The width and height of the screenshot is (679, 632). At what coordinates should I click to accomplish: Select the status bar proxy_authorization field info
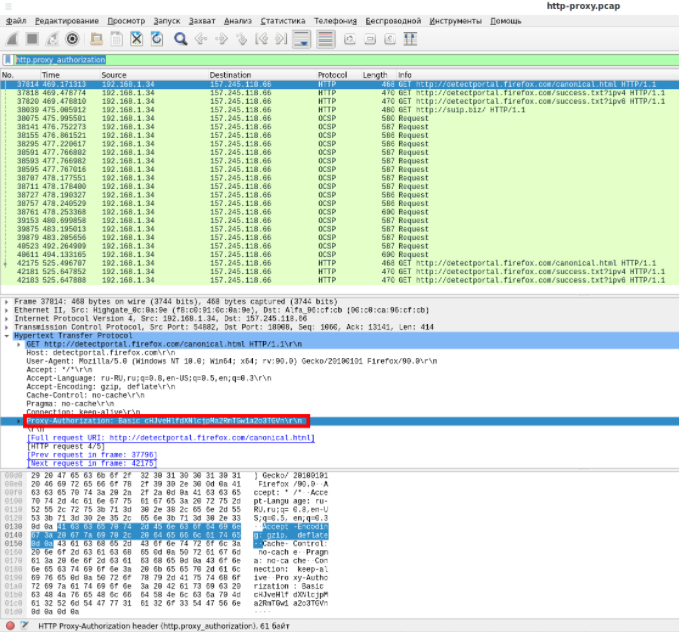tap(164, 626)
